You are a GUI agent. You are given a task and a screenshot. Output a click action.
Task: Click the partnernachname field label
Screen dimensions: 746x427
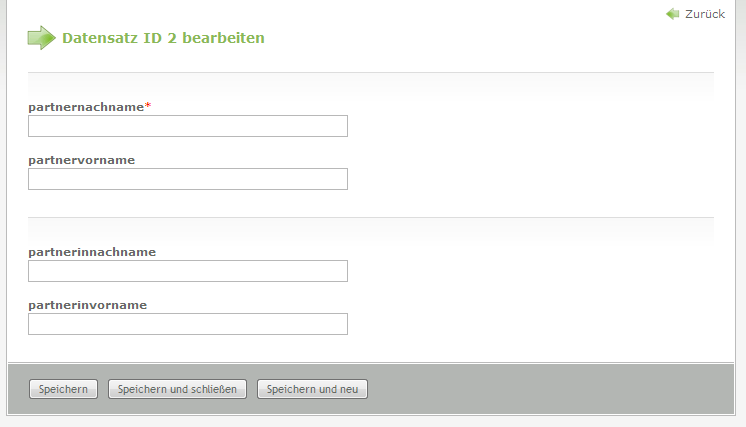(86, 106)
